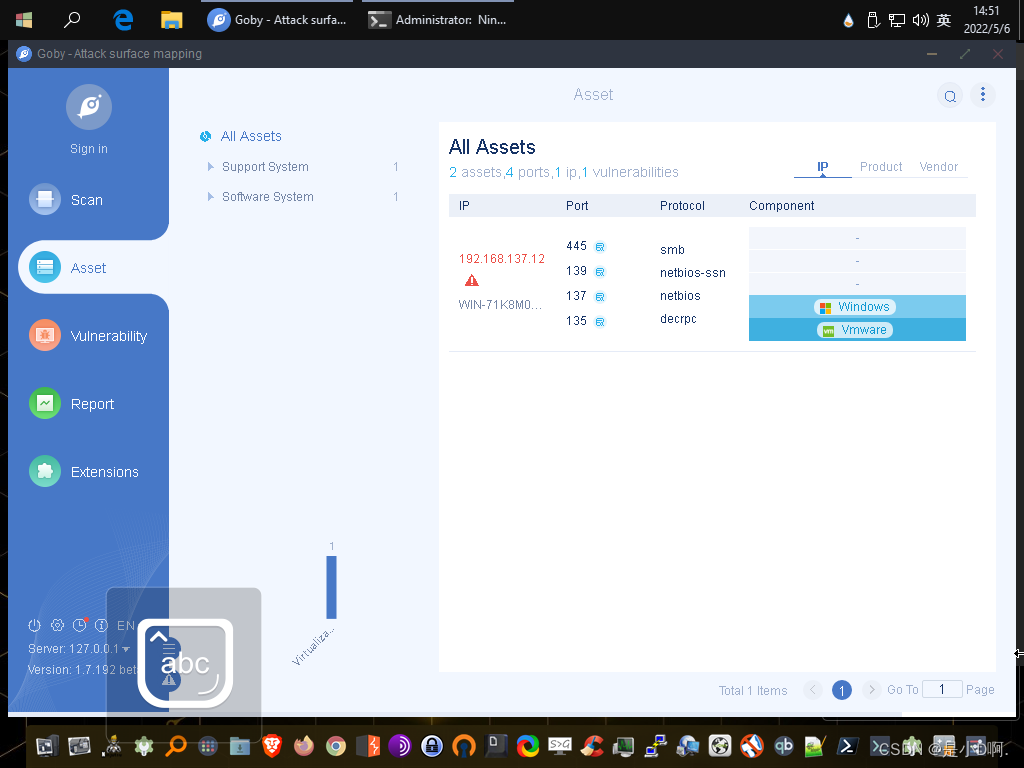The height and width of the screenshot is (768, 1024).
Task: Go to next page arrow in pagination
Action: click(x=871, y=690)
